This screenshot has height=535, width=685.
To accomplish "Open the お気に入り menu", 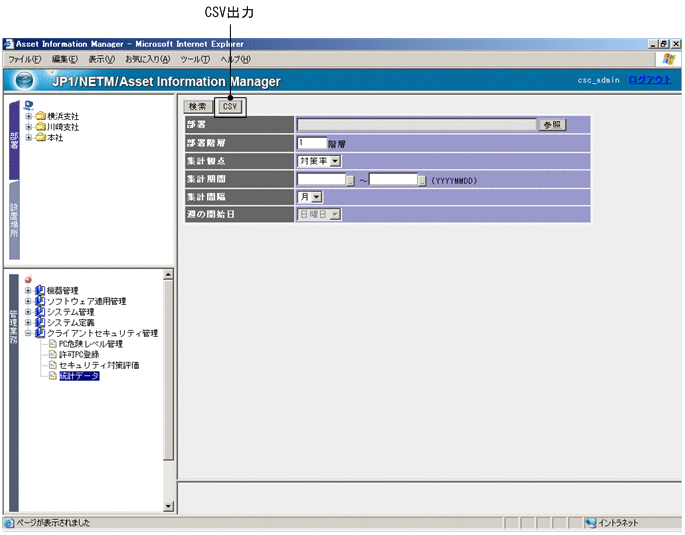I will click(x=148, y=59).
